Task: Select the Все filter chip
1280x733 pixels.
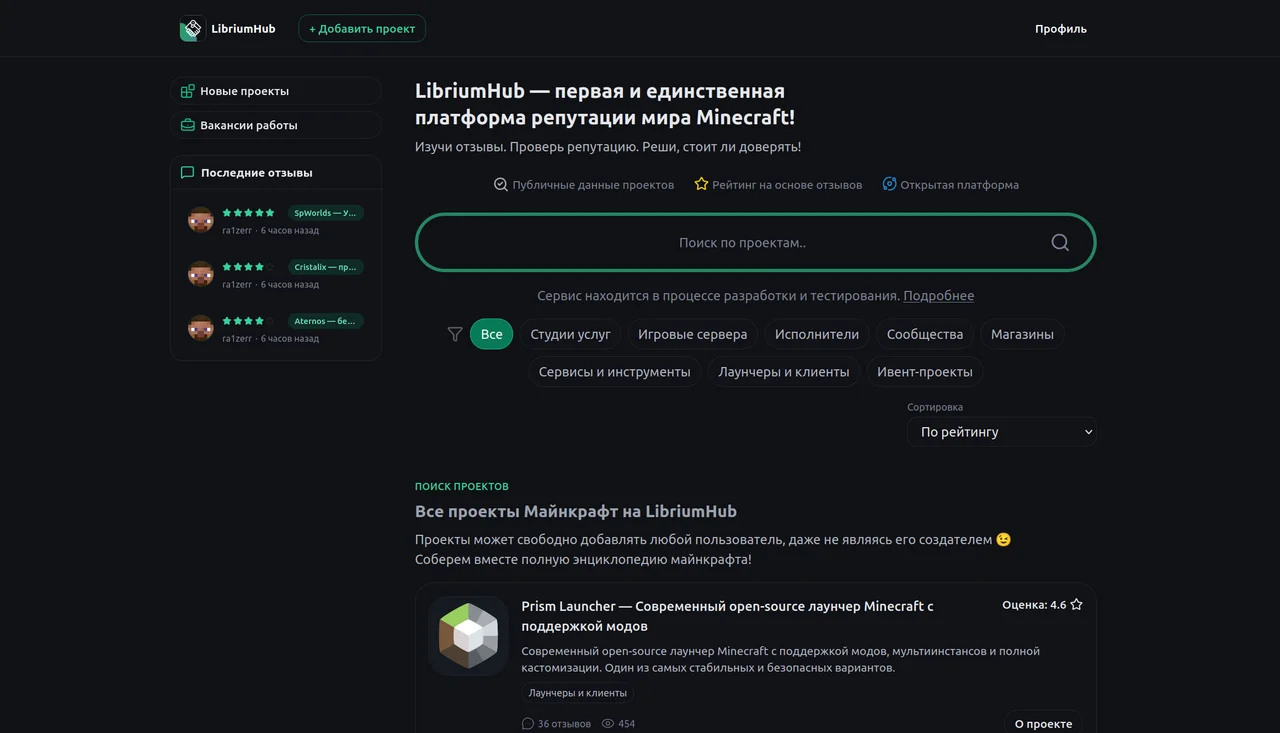Action: 491,334
